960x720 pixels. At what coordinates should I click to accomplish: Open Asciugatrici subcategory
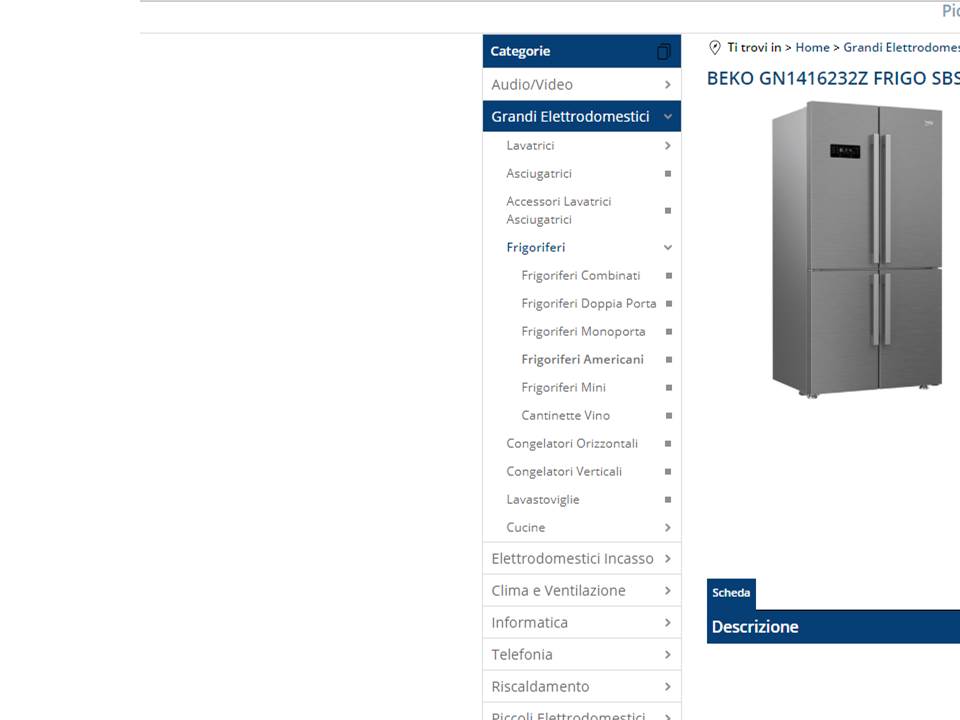point(539,174)
